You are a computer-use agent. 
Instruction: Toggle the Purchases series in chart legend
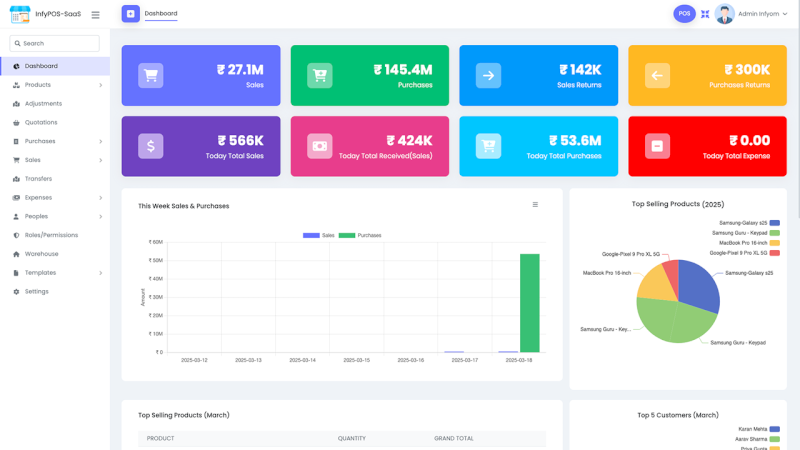(x=360, y=235)
